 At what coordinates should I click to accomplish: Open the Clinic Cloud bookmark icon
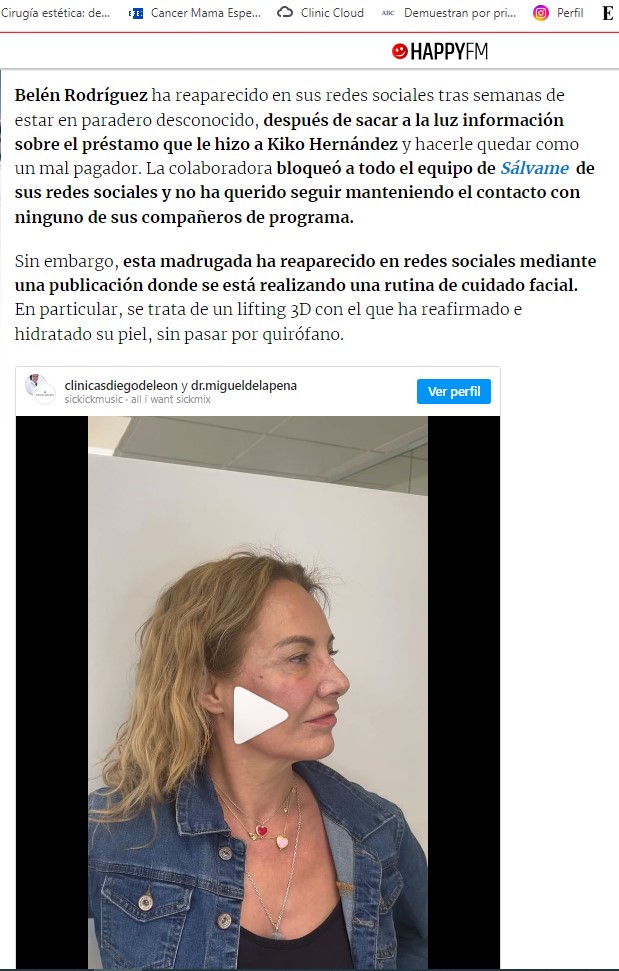[285, 12]
